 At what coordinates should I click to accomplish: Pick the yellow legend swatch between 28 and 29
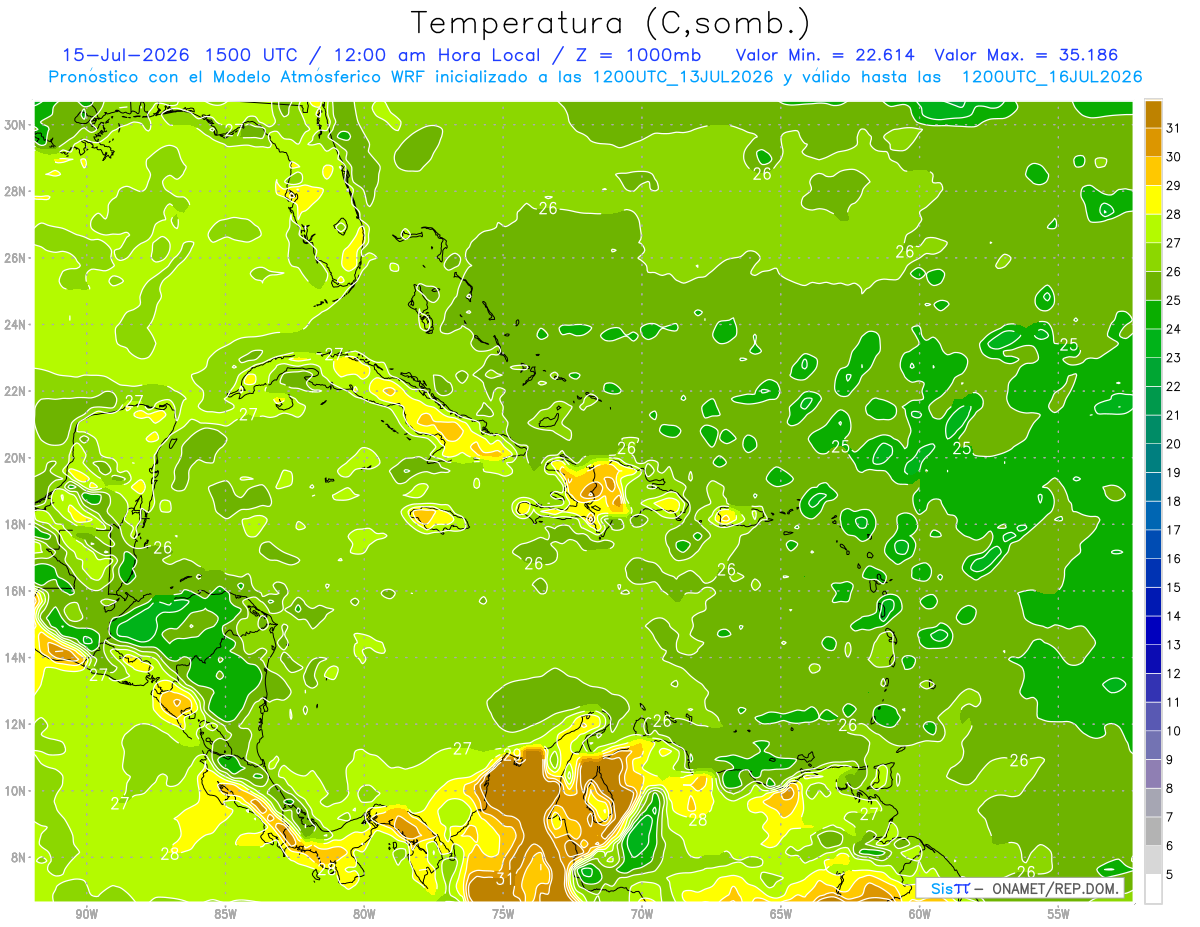pos(1153,200)
